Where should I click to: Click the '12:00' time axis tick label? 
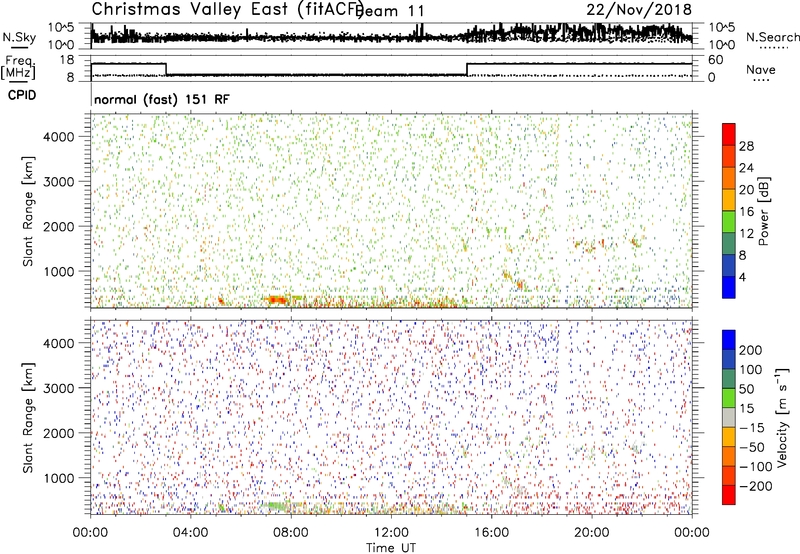(391, 533)
